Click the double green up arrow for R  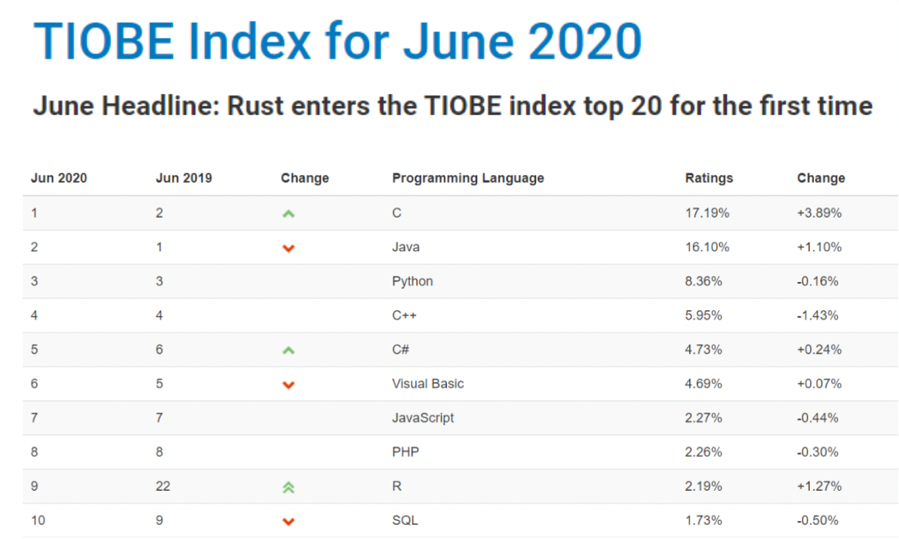[288, 487]
